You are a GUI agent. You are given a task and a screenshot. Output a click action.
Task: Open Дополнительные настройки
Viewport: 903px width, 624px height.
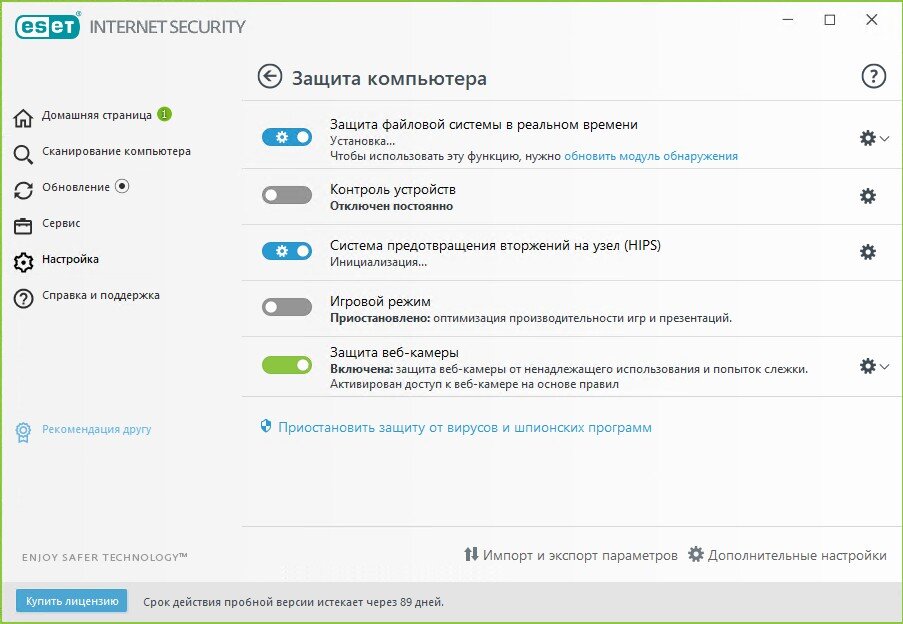pyautogui.click(x=797, y=555)
